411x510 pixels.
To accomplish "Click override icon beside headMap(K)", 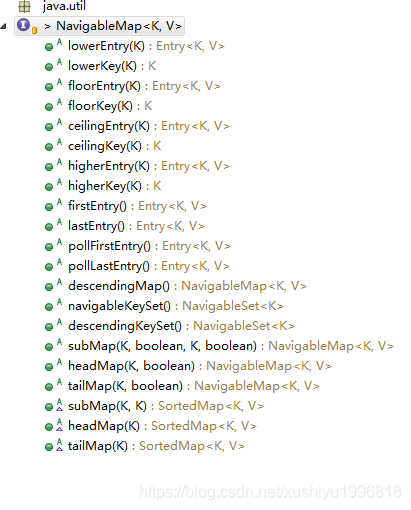I will 59,424.
